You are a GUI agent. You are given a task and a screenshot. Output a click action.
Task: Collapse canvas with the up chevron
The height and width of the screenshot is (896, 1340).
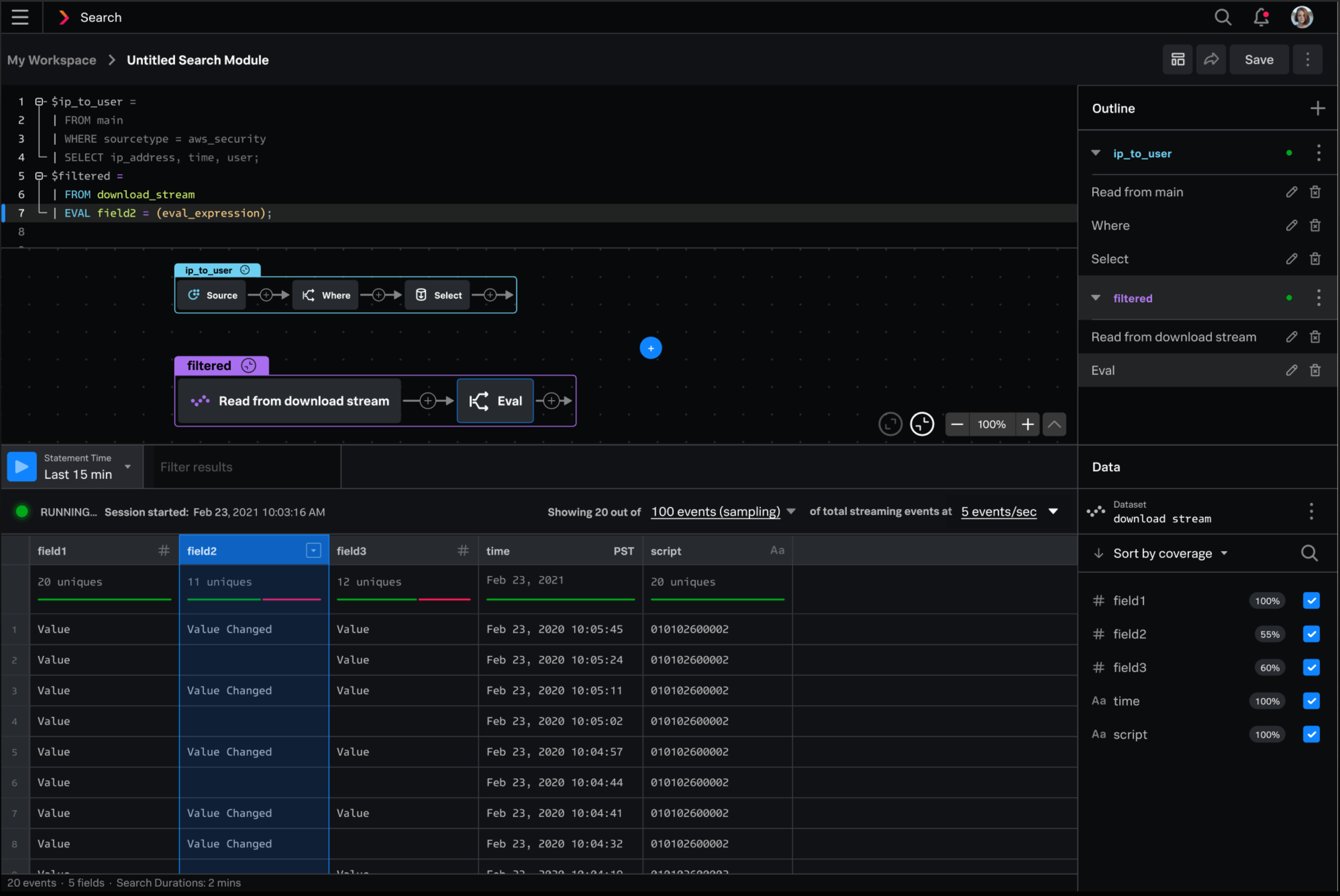1054,424
